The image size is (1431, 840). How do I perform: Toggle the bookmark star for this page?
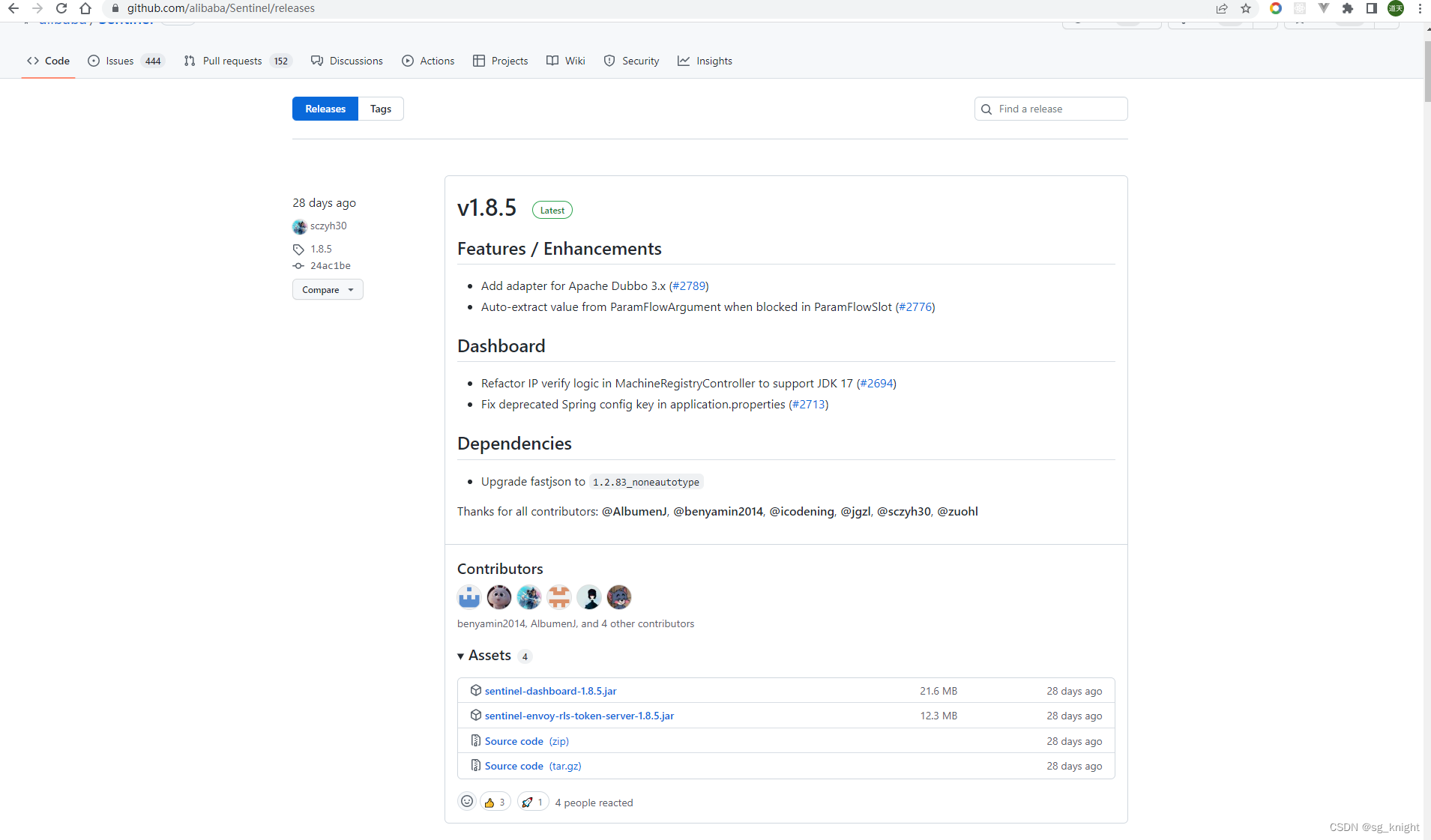tap(1247, 8)
